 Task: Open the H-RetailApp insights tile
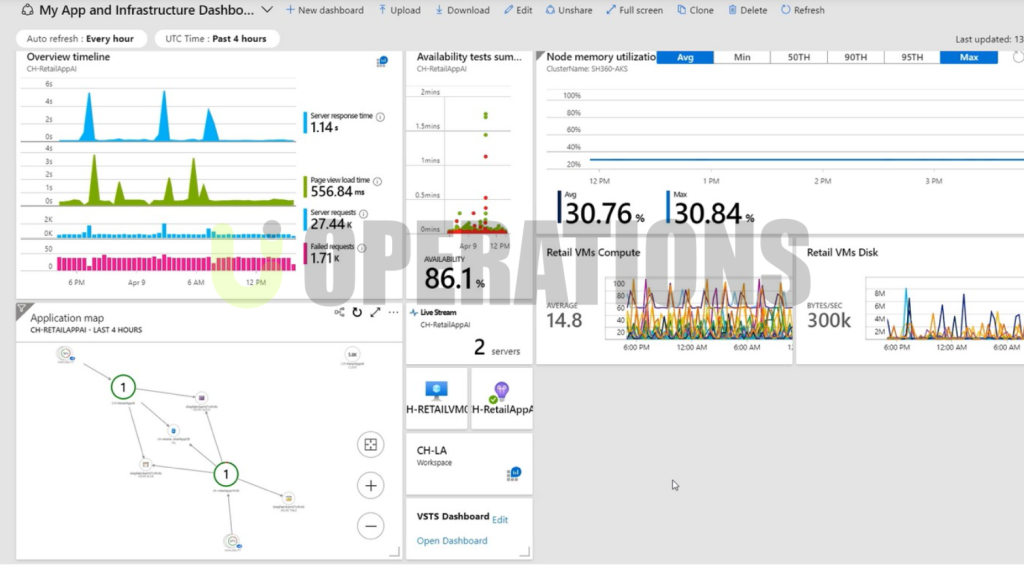(502, 398)
